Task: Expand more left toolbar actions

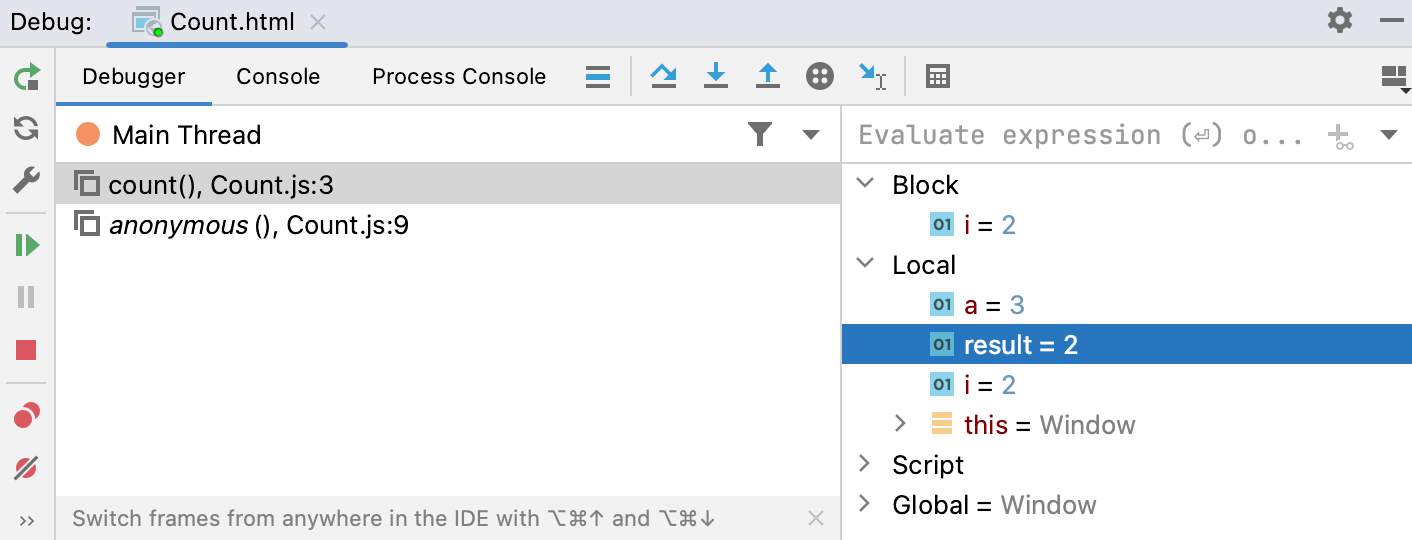Action: pos(27,520)
